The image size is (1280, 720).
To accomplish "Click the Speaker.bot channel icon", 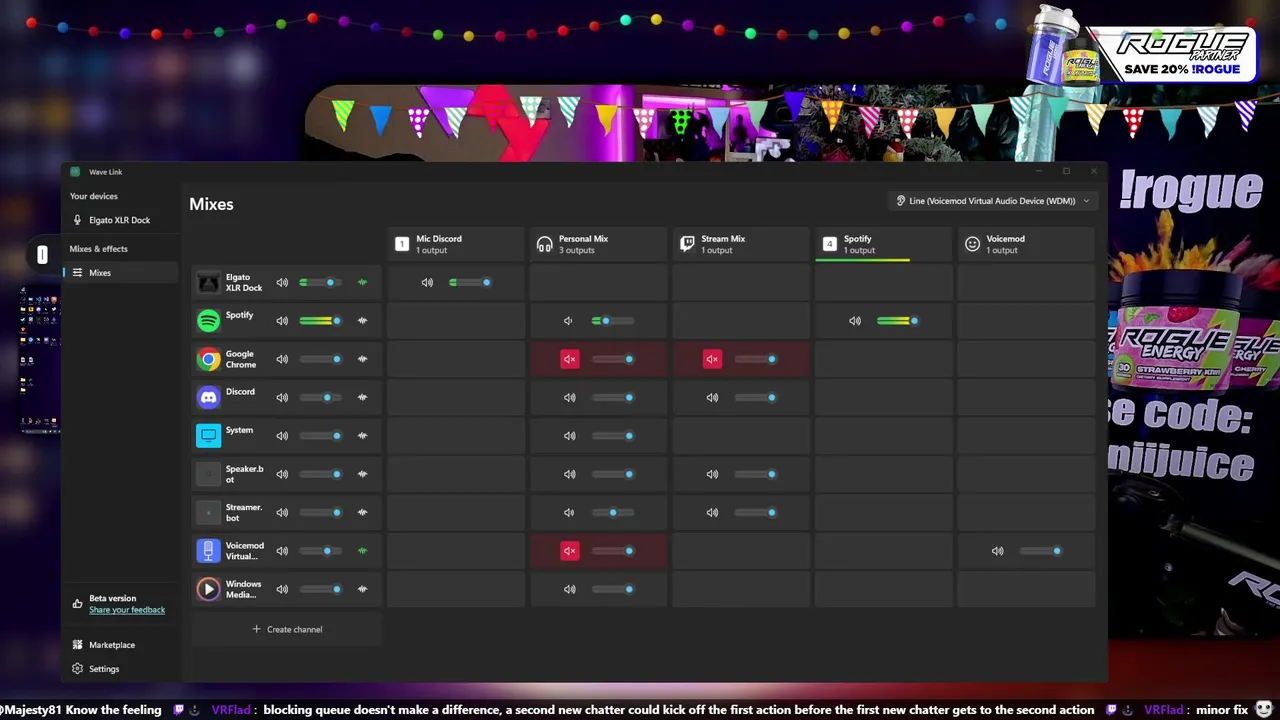I will pyautogui.click(x=208, y=474).
